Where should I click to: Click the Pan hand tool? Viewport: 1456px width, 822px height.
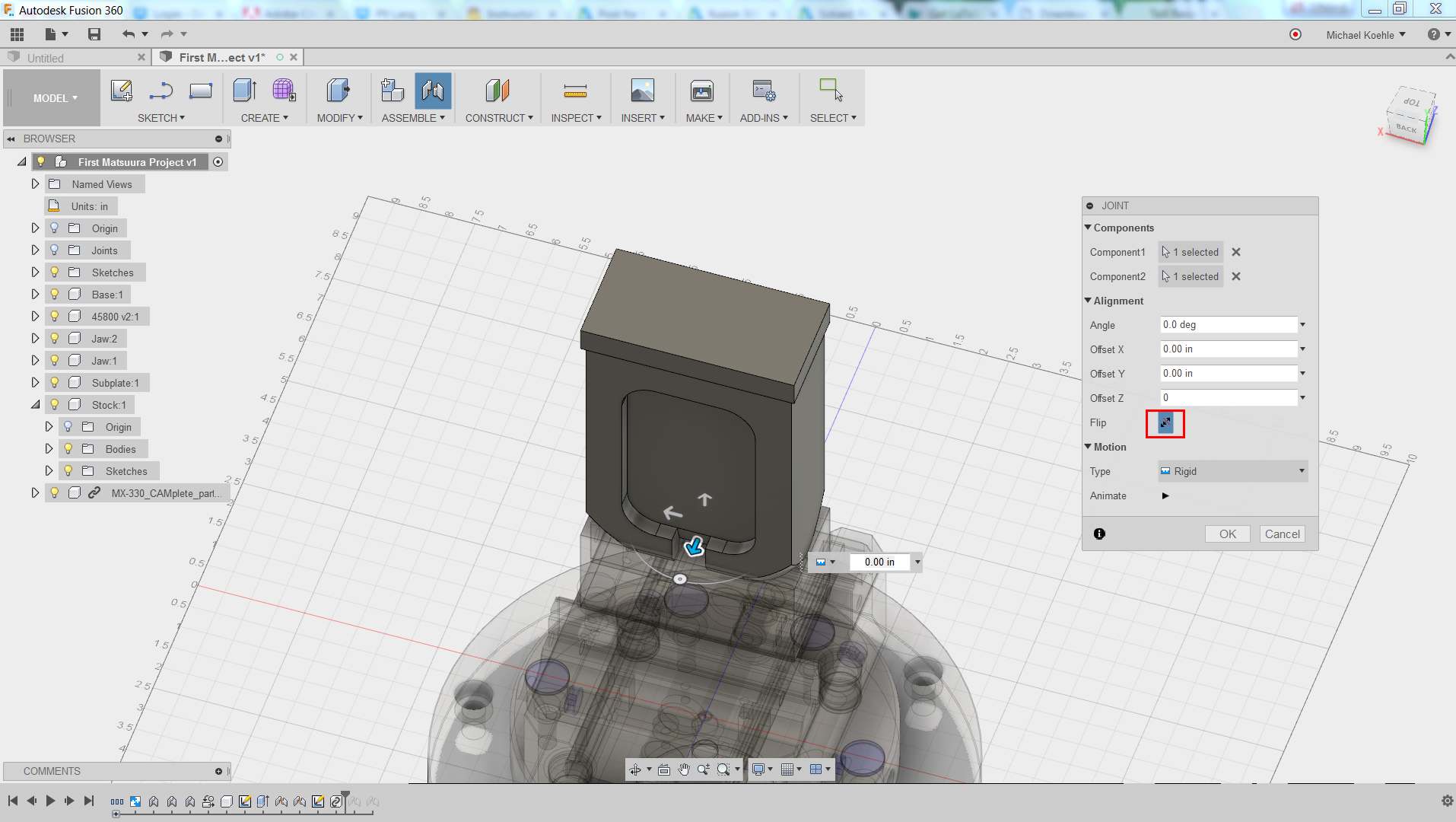click(x=684, y=769)
